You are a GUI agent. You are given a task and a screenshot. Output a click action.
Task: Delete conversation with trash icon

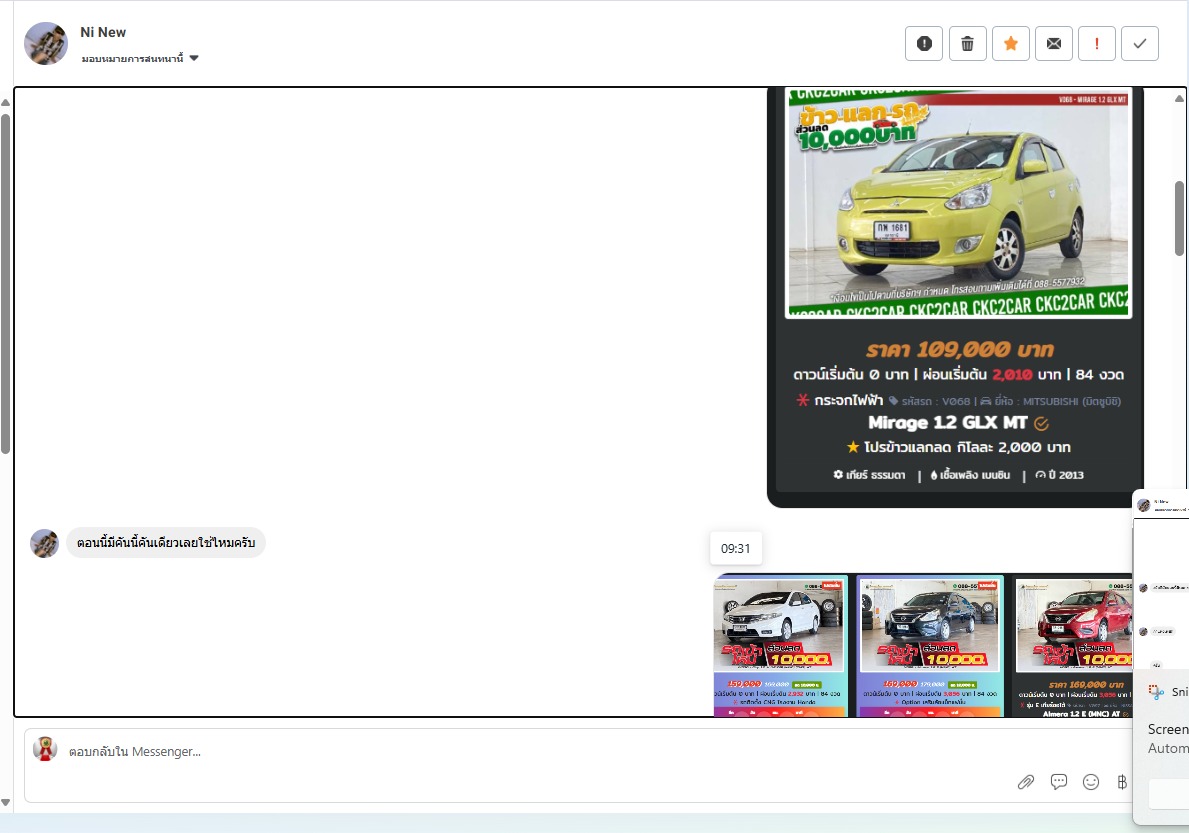967,44
